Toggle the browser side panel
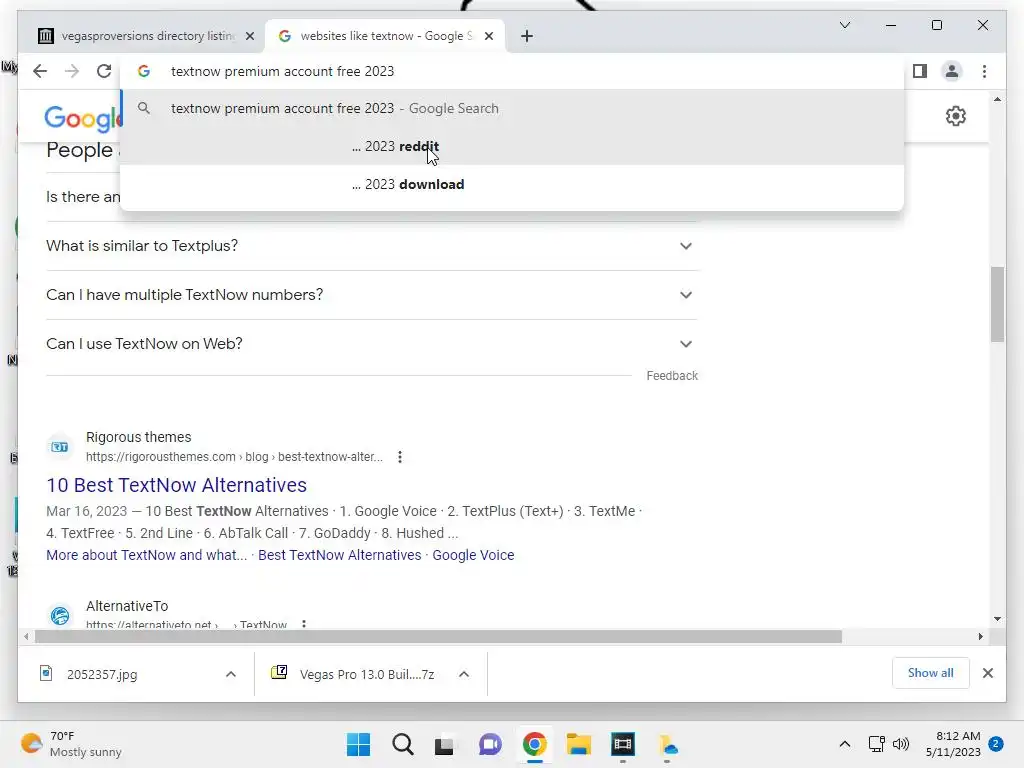The height and width of the screenshot is (768, 1024). pyautogui.click(x=920, y=71)
